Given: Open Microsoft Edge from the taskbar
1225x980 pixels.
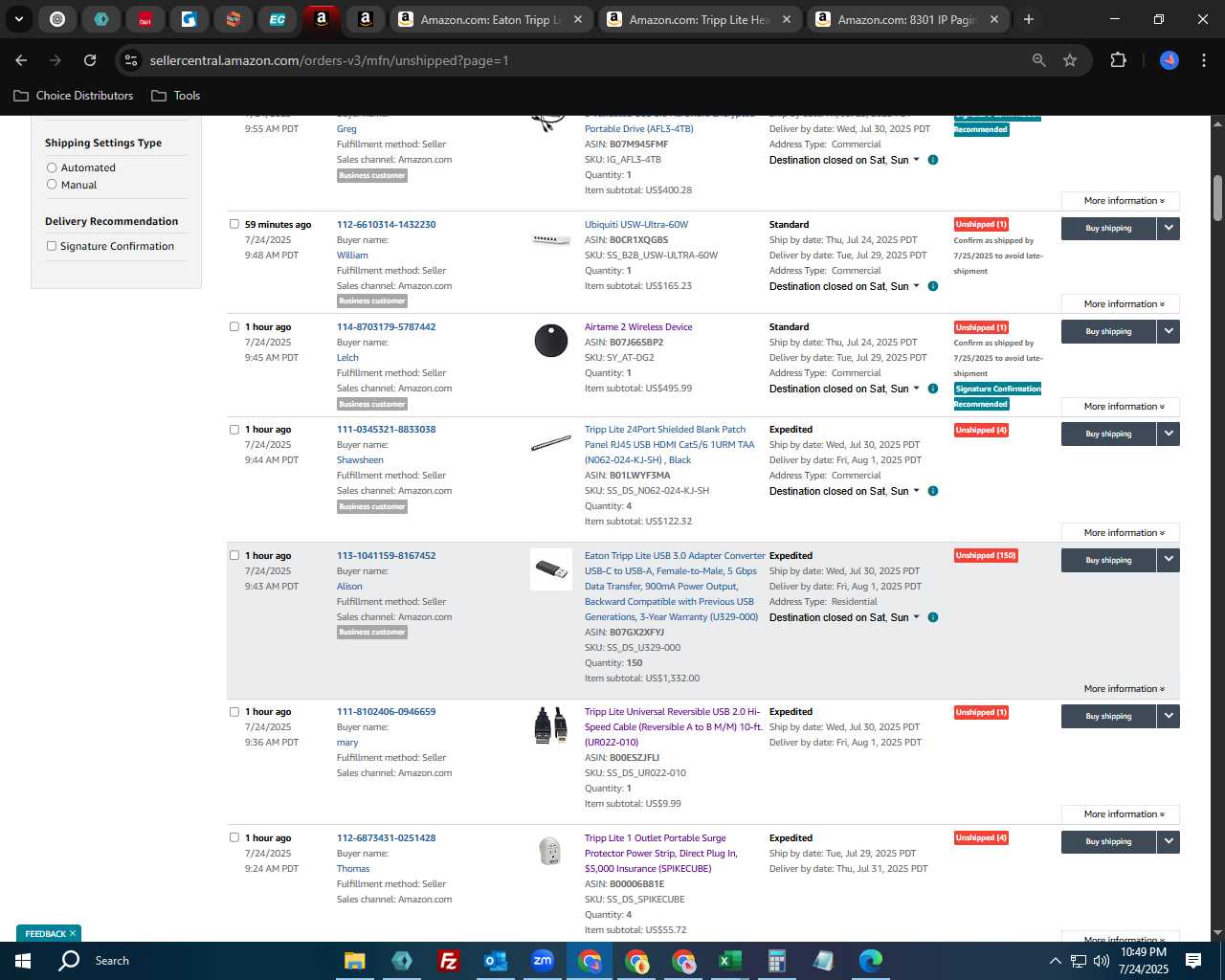Looking at the screenshot, I should [871, 961].
